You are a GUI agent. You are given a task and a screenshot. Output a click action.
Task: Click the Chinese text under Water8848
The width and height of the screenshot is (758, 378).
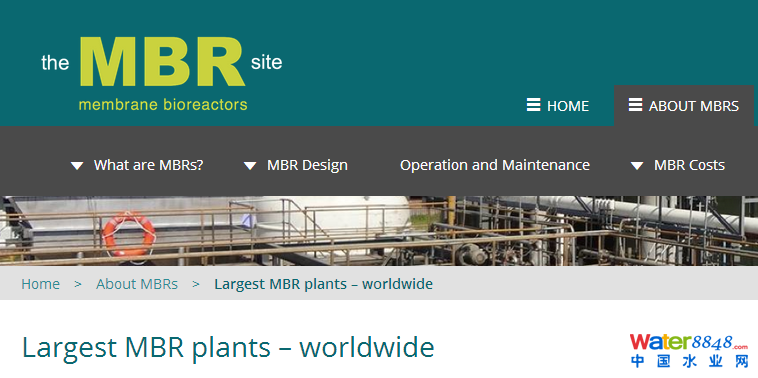(689, 361)
